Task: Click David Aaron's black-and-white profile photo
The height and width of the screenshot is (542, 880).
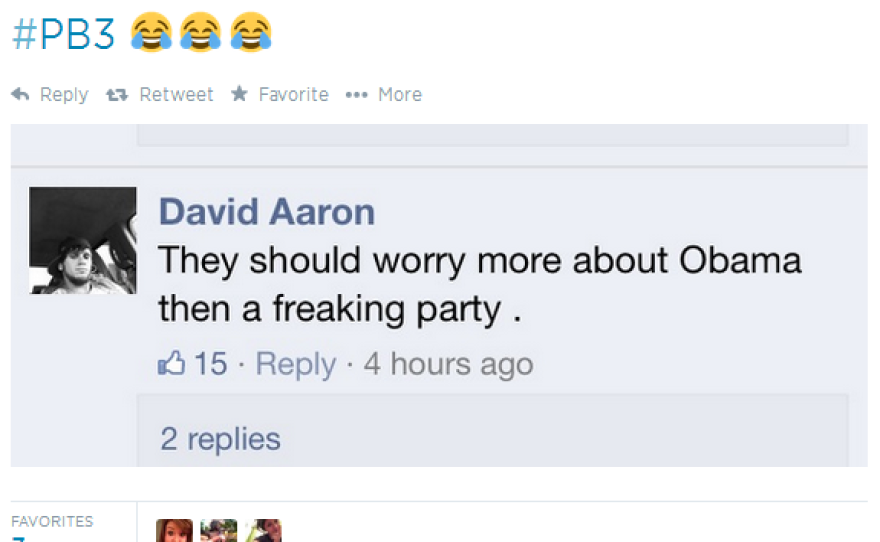Action: 83,240
